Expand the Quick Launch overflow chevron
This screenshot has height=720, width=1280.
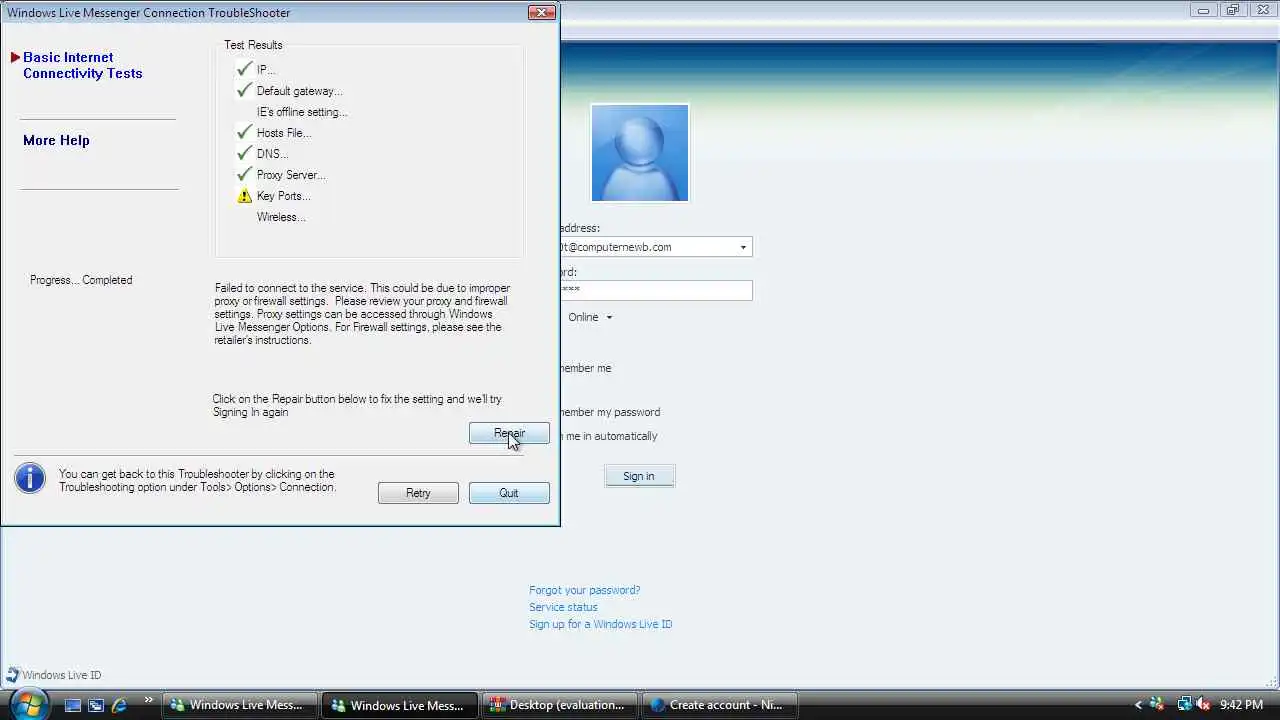coord(149,700)
